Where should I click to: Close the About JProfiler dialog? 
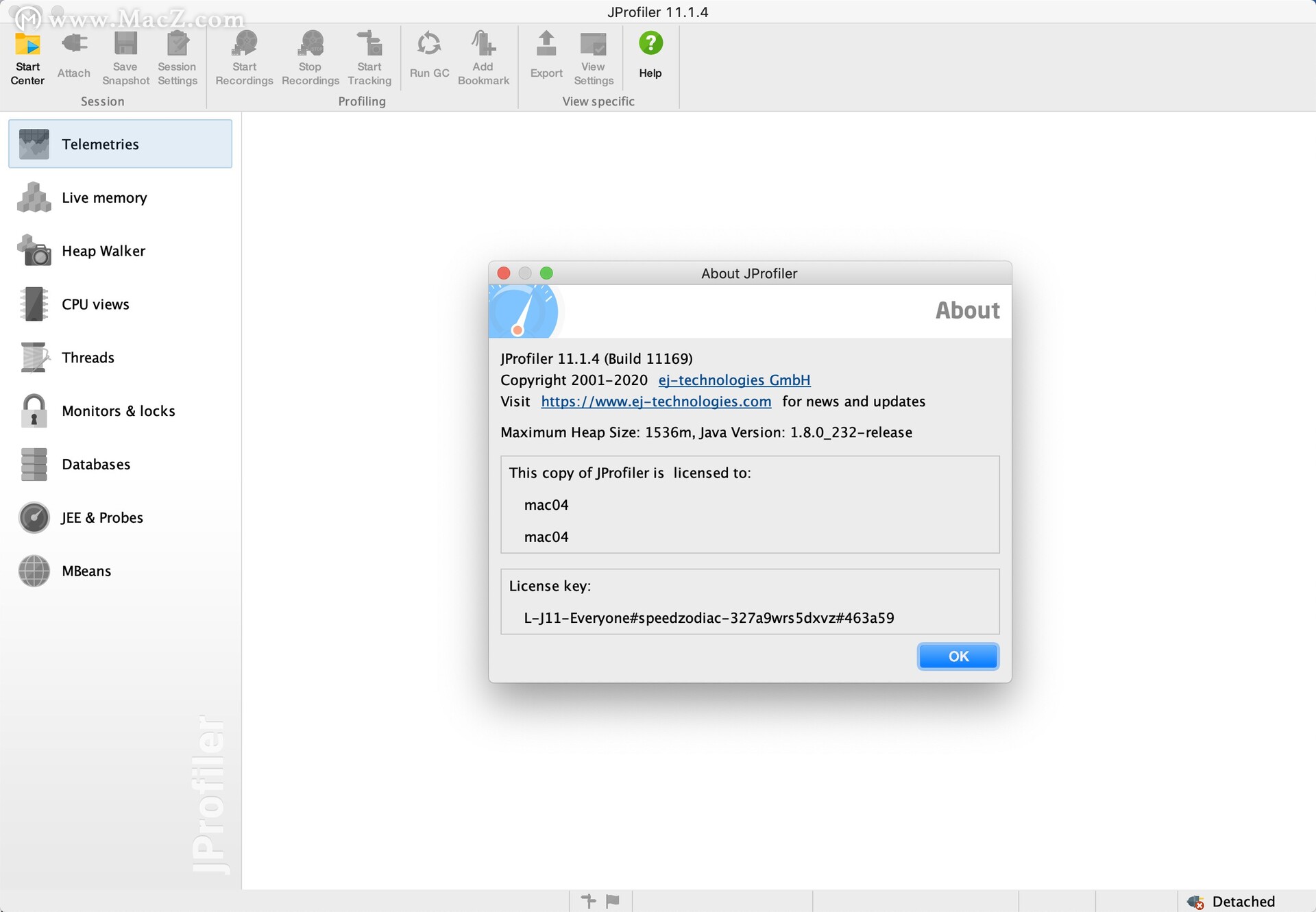click(x=504, y=273)
